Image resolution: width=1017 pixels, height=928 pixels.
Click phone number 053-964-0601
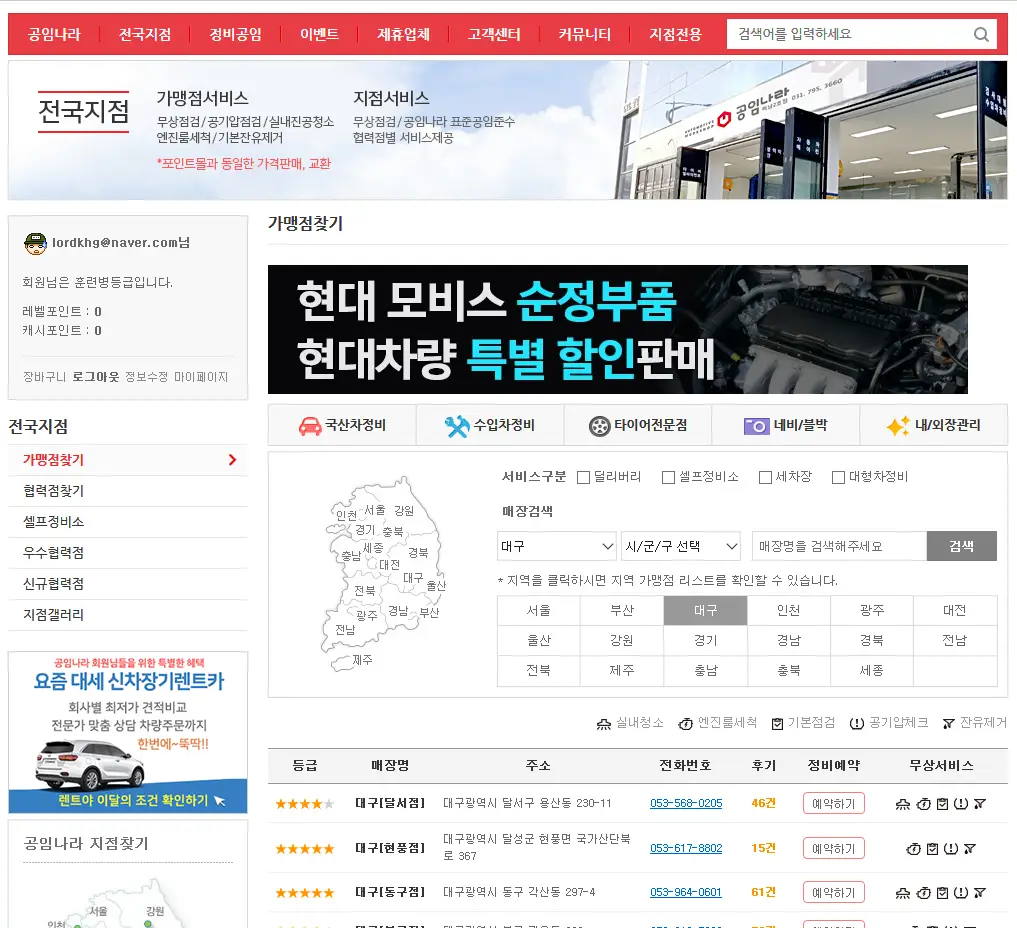(686, 892)
